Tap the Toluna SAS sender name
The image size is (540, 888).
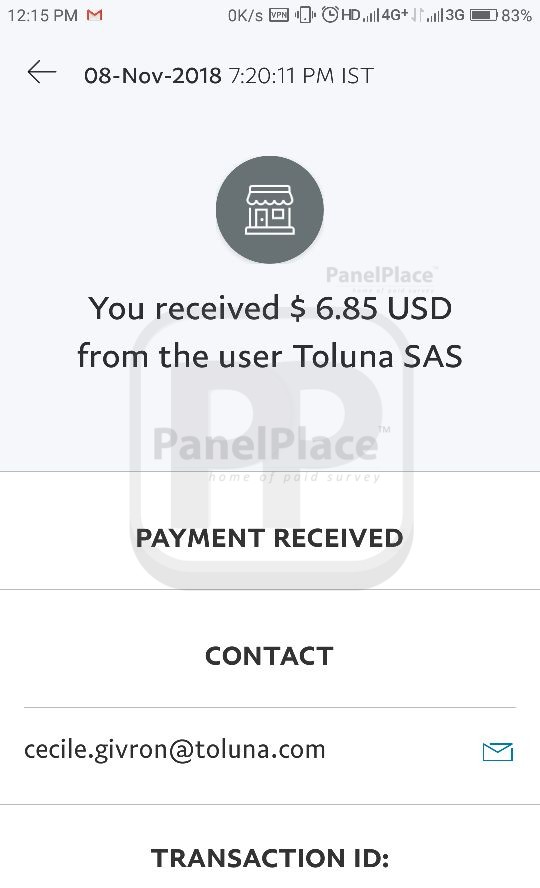(378, 356)
